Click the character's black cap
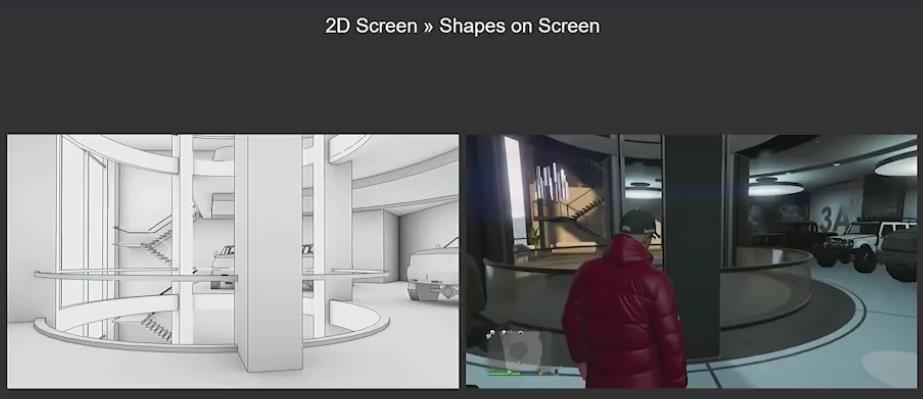 click(x=638, y=222)
